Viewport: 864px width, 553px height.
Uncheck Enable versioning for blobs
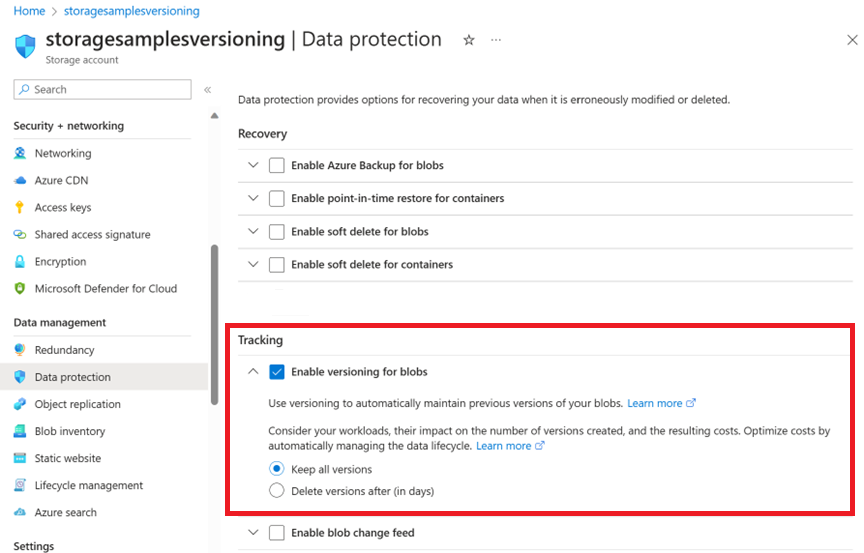(277, 372)
